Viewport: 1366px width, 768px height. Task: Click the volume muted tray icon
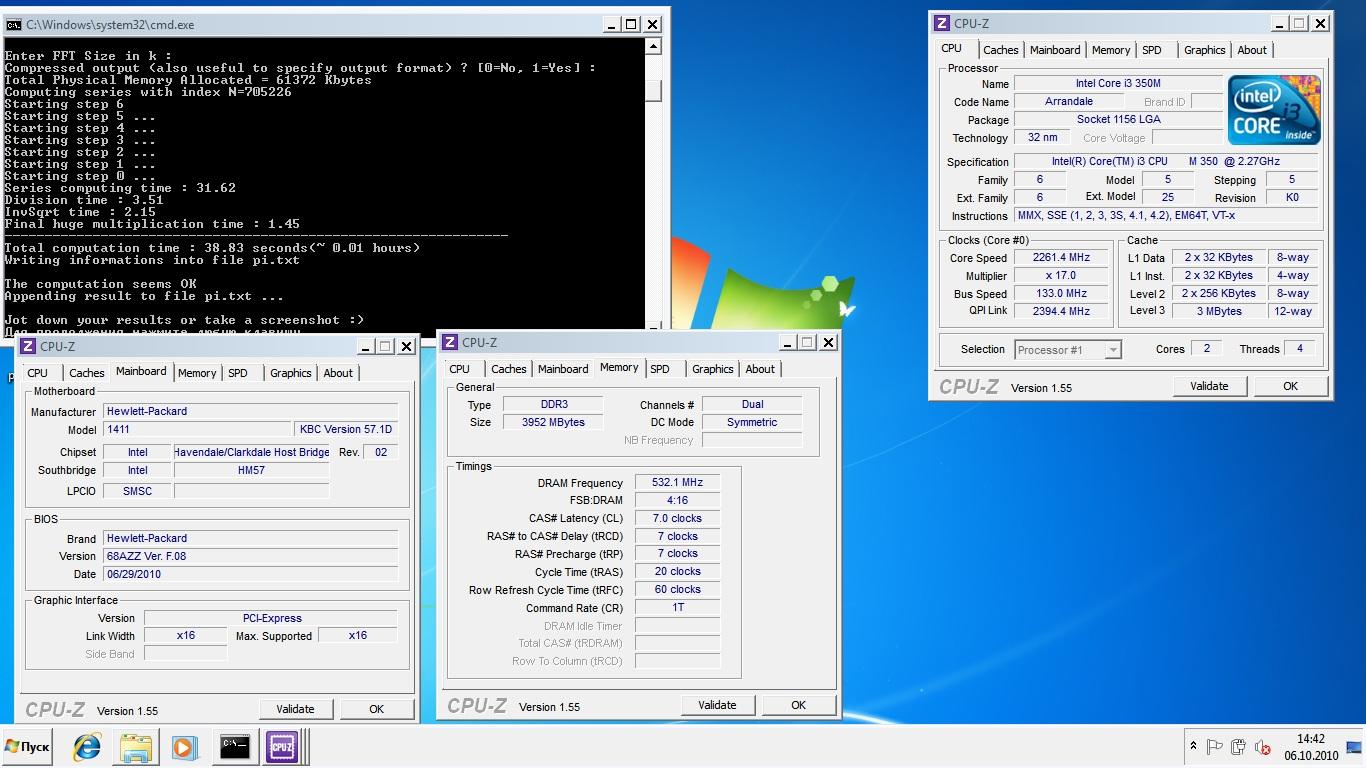coord(1262,747)
